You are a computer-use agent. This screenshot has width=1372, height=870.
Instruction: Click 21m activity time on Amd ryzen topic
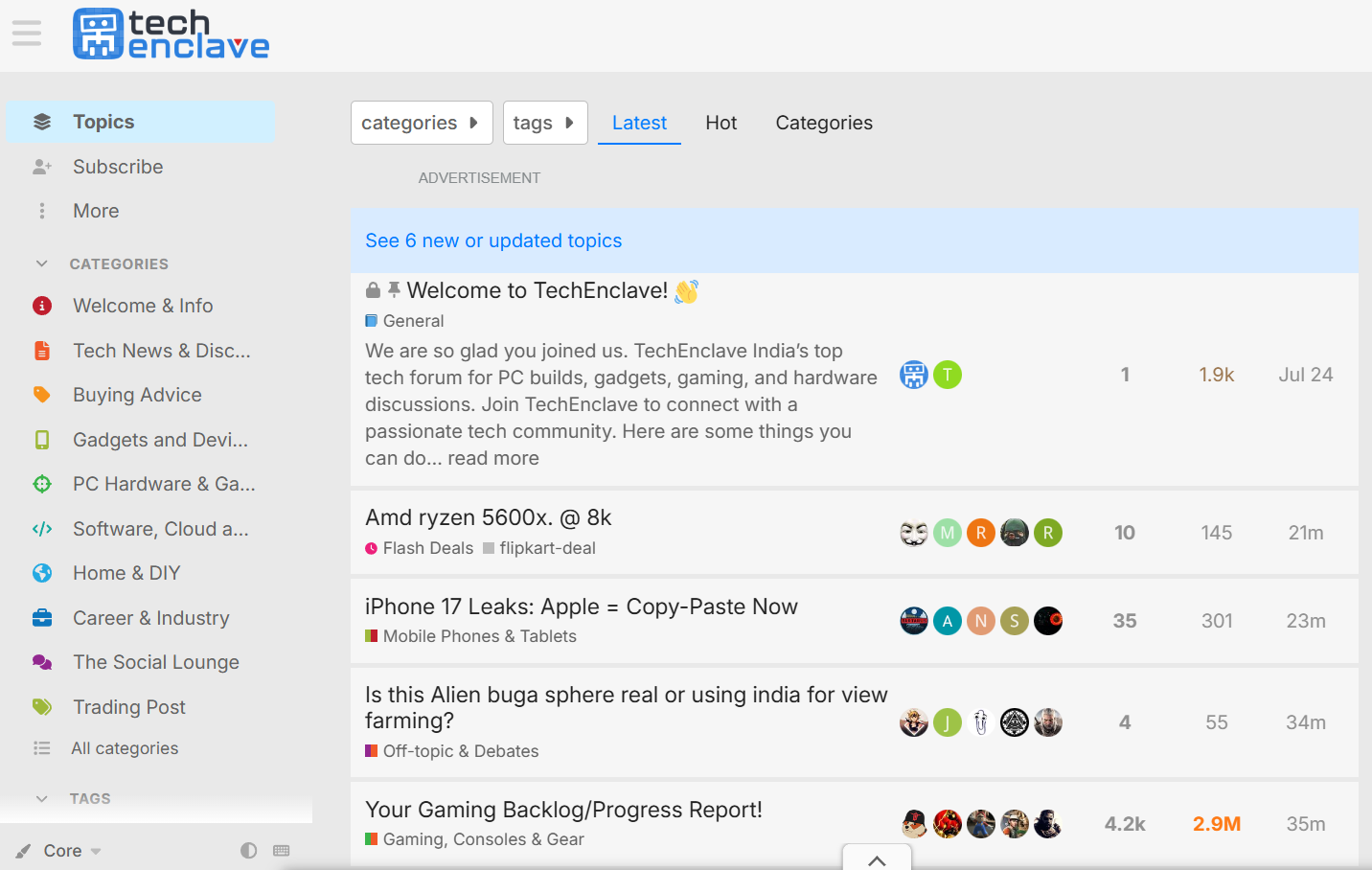click(x=1306, y=533)
